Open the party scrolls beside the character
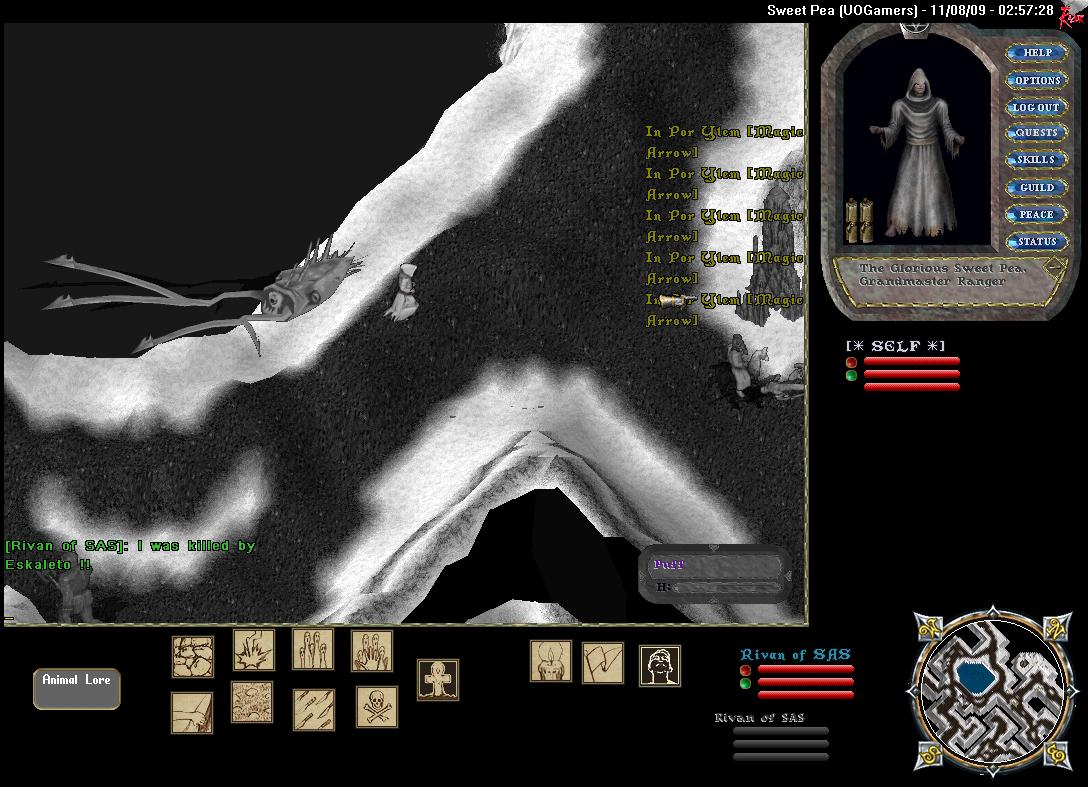Viewport: 1088px width, 787px height. 859,220
